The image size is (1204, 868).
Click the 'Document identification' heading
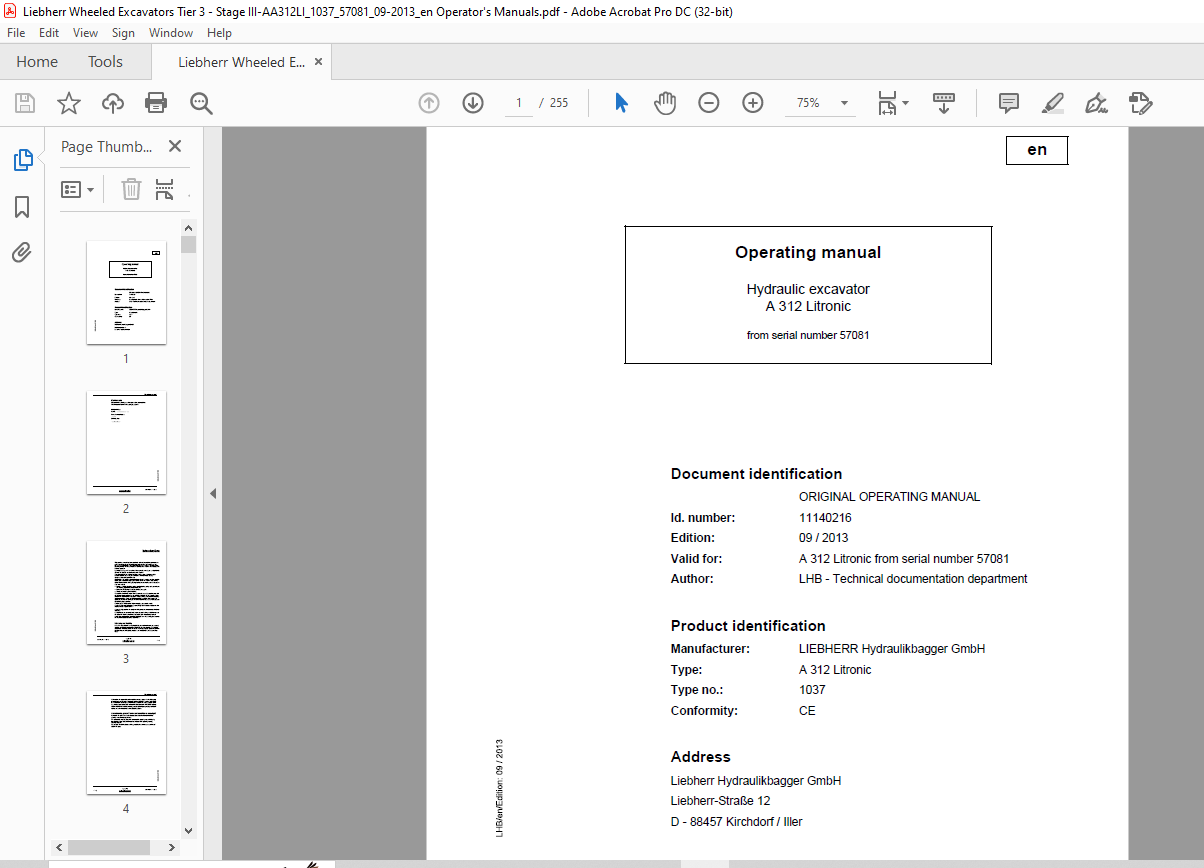point(756,474)
